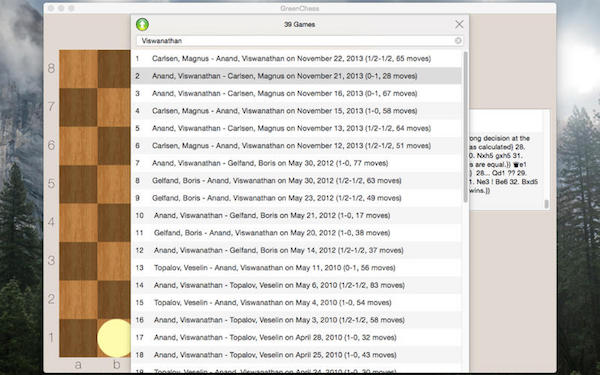
Task: Open game 7 Anand - Gelfand, 77 moves
Action: [x=296, y=163]
